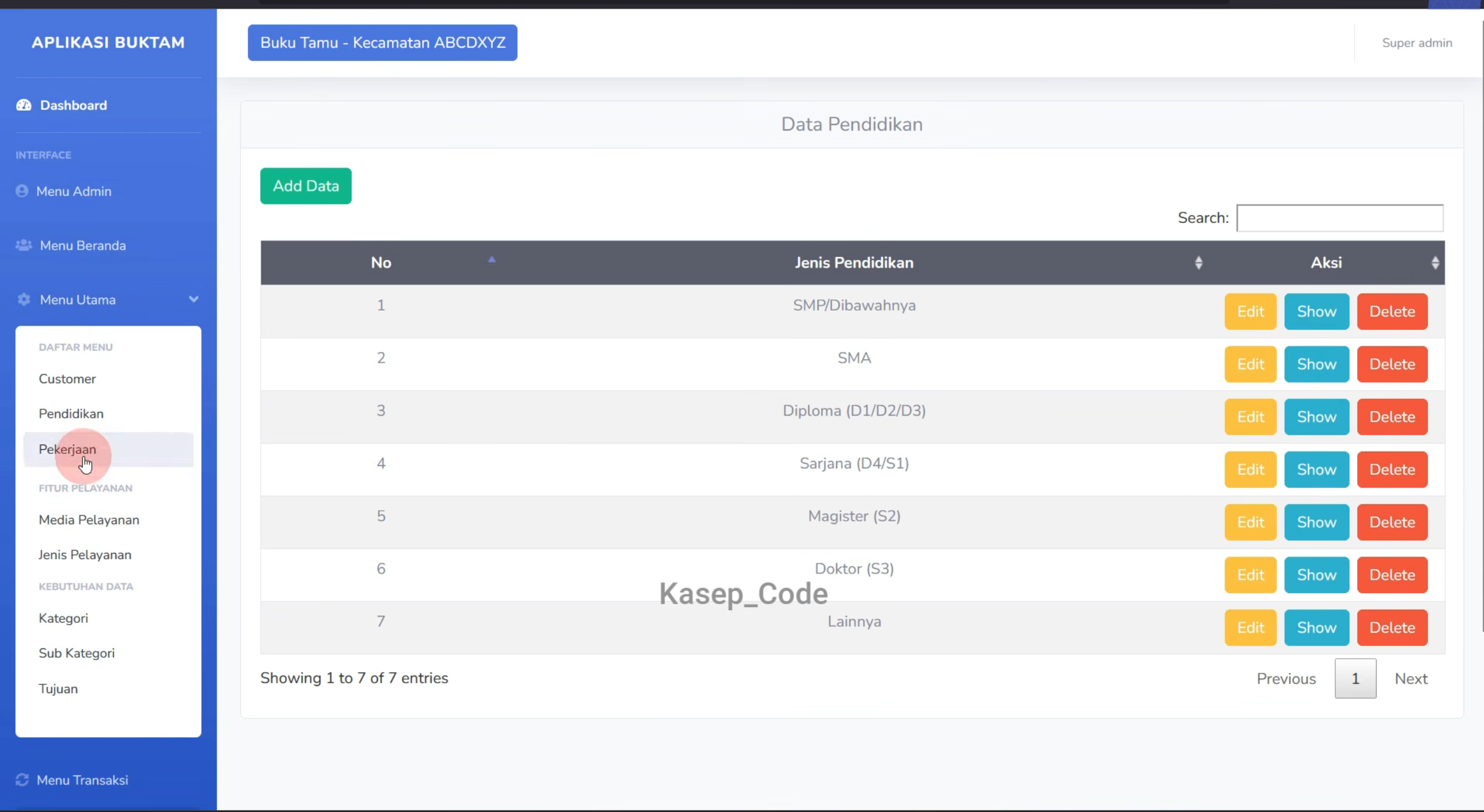
Task: Sort by the Aksi column arrows
Action: [1435, 263]
